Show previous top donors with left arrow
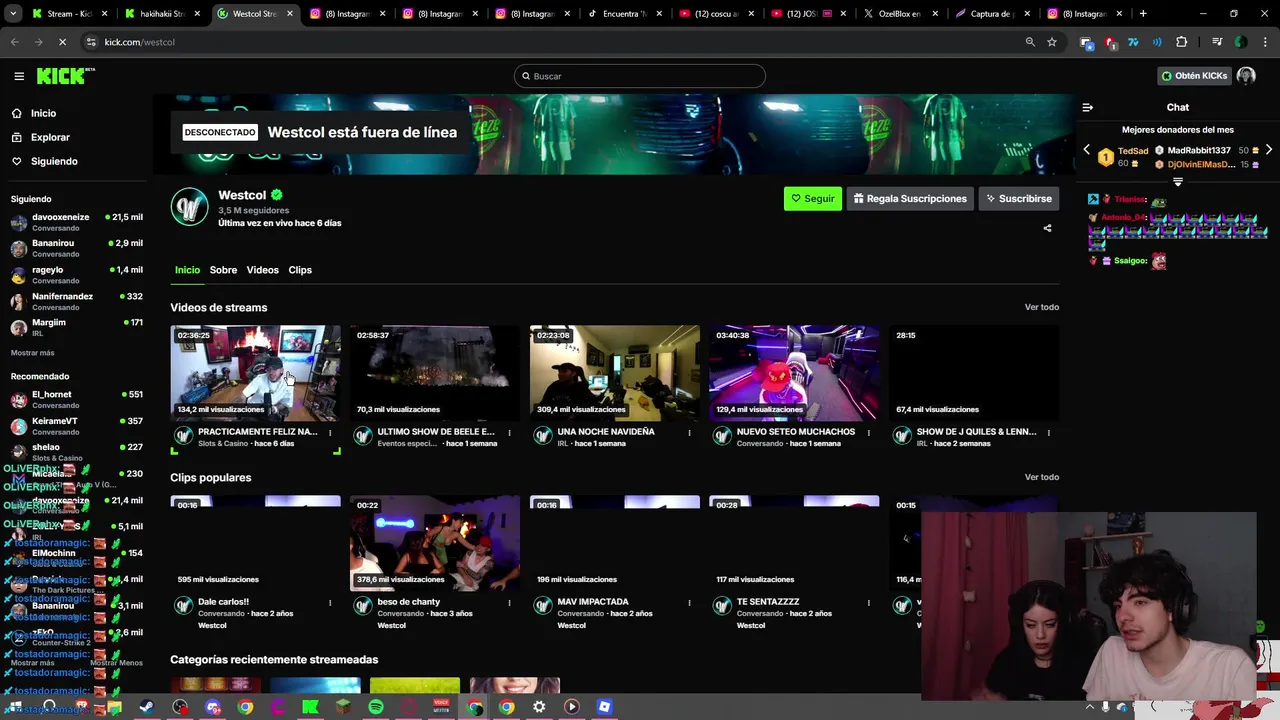This screenshot has width=1280, height=720. point(1087,150)
